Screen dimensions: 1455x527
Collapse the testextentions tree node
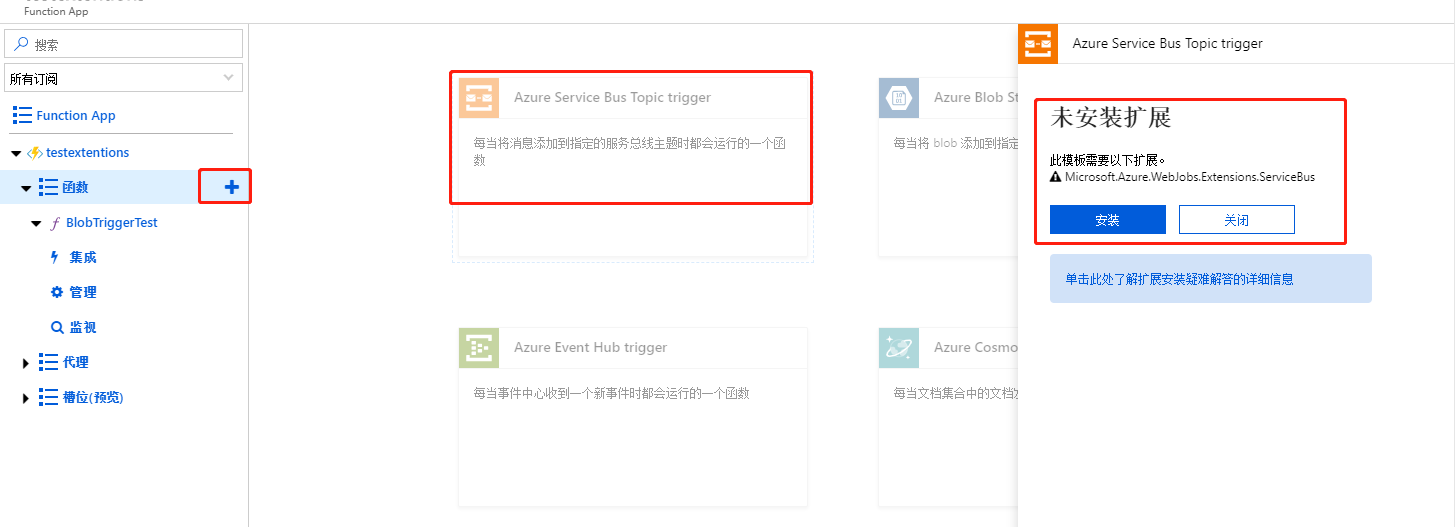(16, 153)
